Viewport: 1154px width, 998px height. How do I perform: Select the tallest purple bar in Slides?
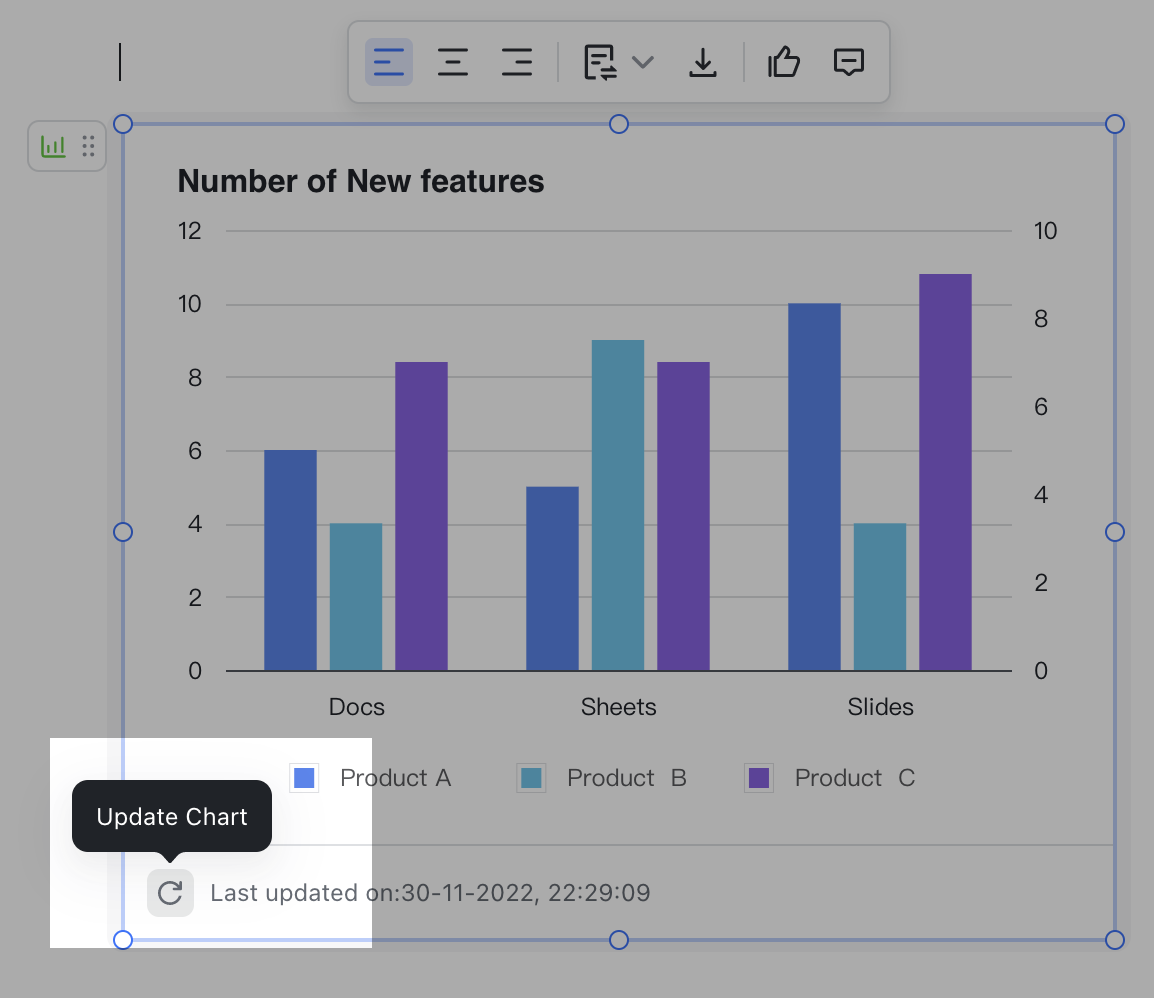945,472
